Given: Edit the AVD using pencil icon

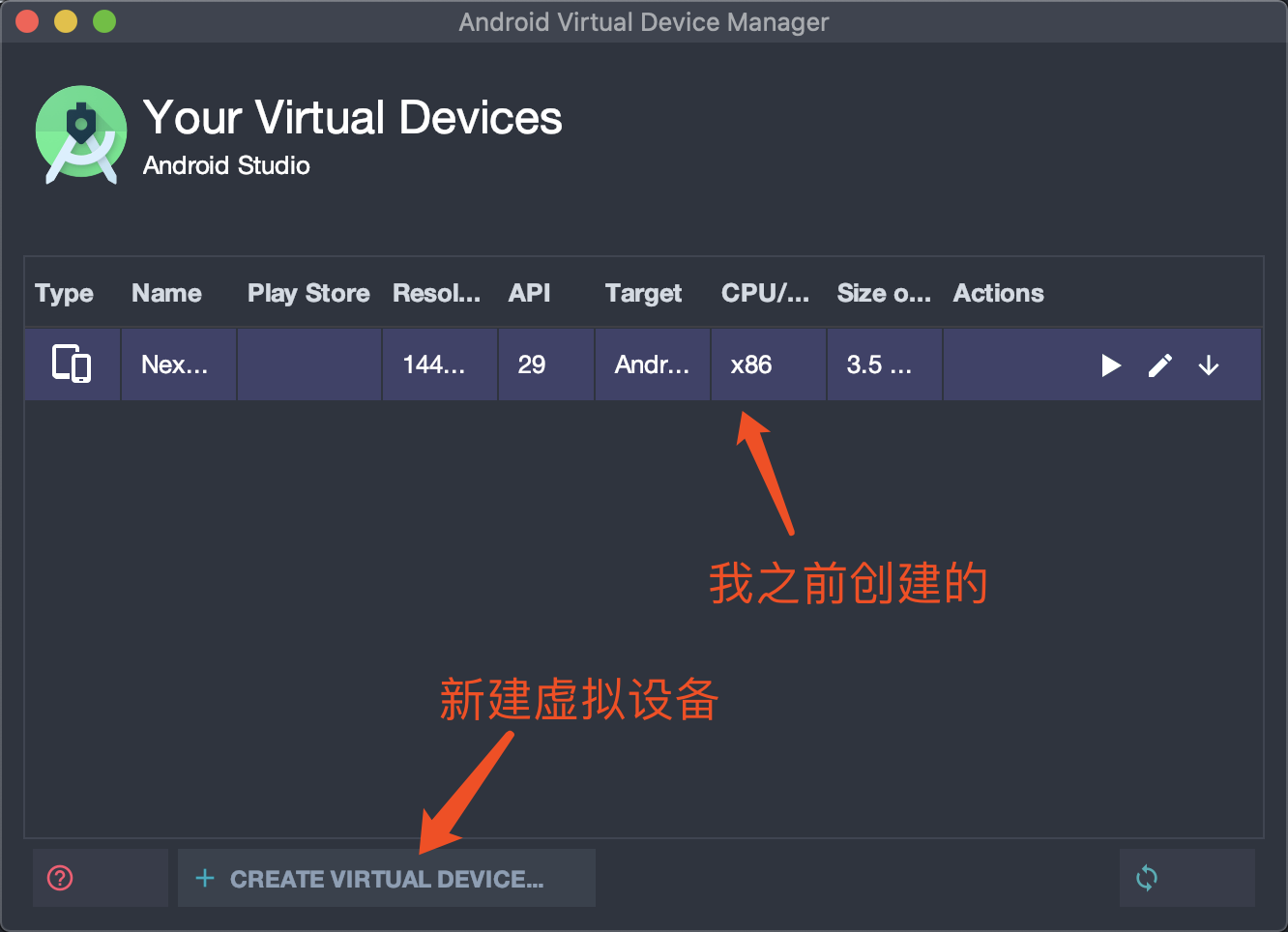Looking at the screenshot, I should point(1160,365).
